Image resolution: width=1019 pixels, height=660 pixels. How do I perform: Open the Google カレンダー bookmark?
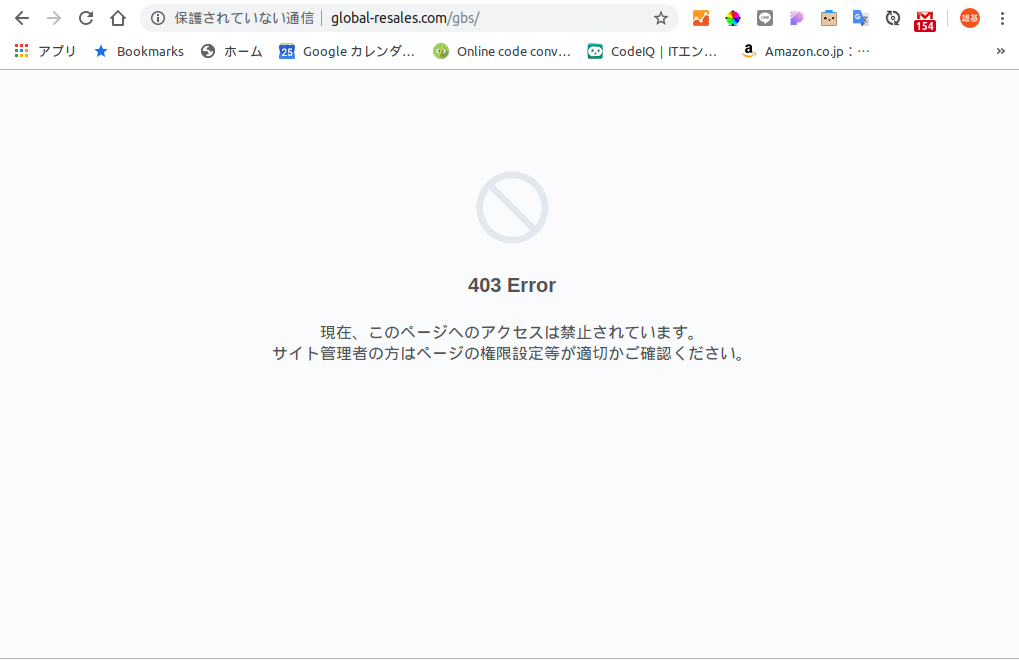click(x=347, y=51)
